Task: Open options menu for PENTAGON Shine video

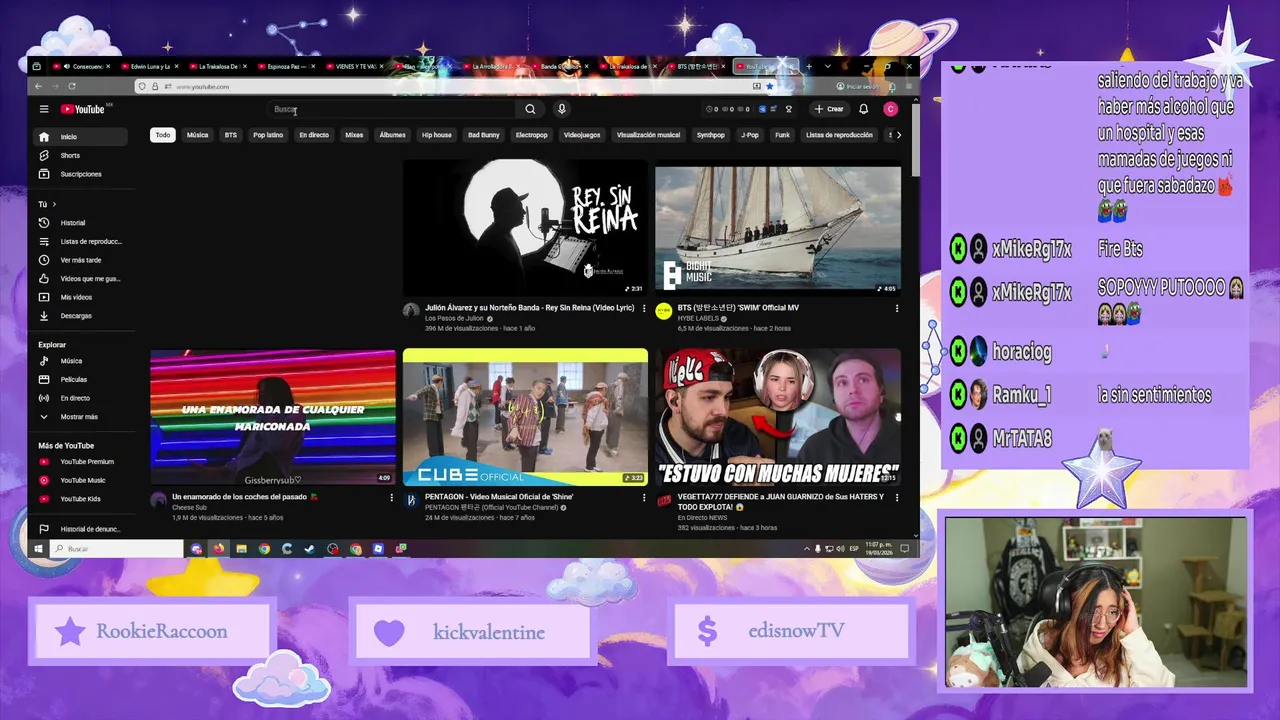Action: pyautogui.click(x=644, y=497)
